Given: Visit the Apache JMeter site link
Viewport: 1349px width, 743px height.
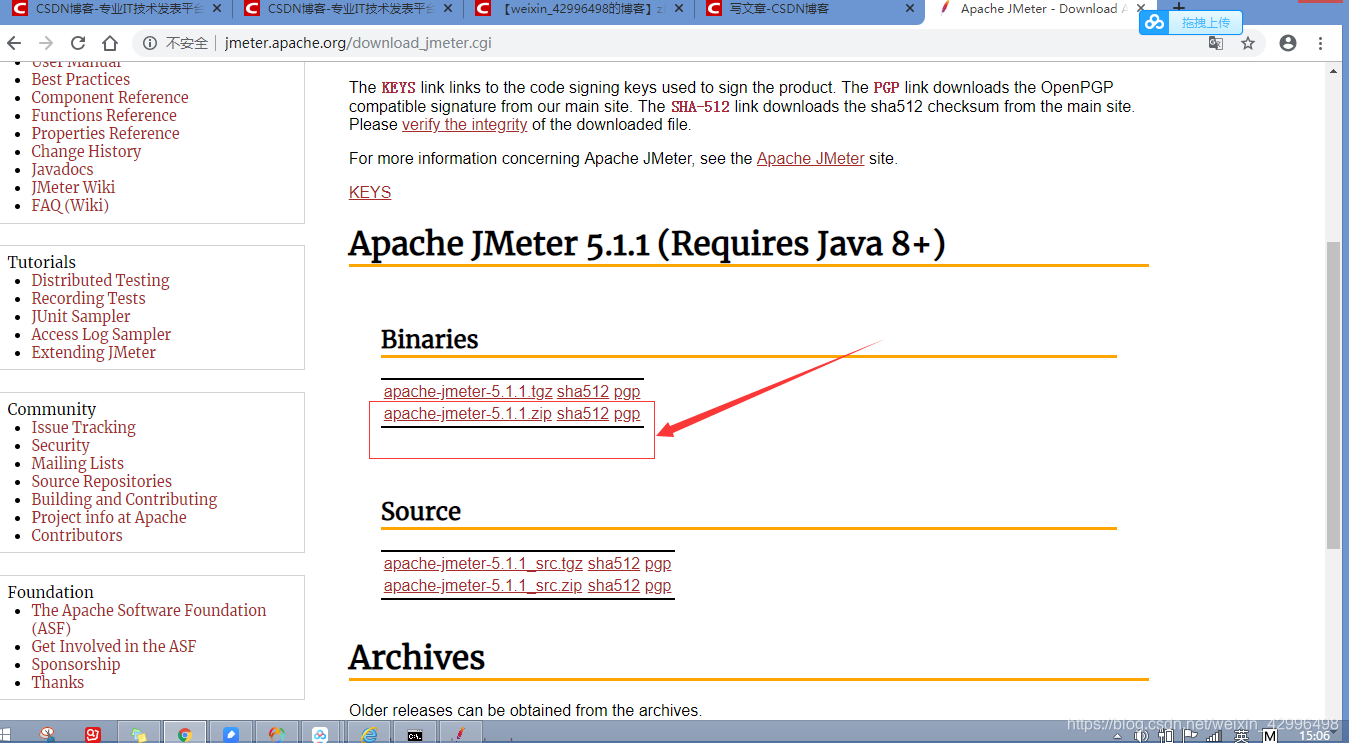Looking at the screenshot, I should (x=811, y=159).
